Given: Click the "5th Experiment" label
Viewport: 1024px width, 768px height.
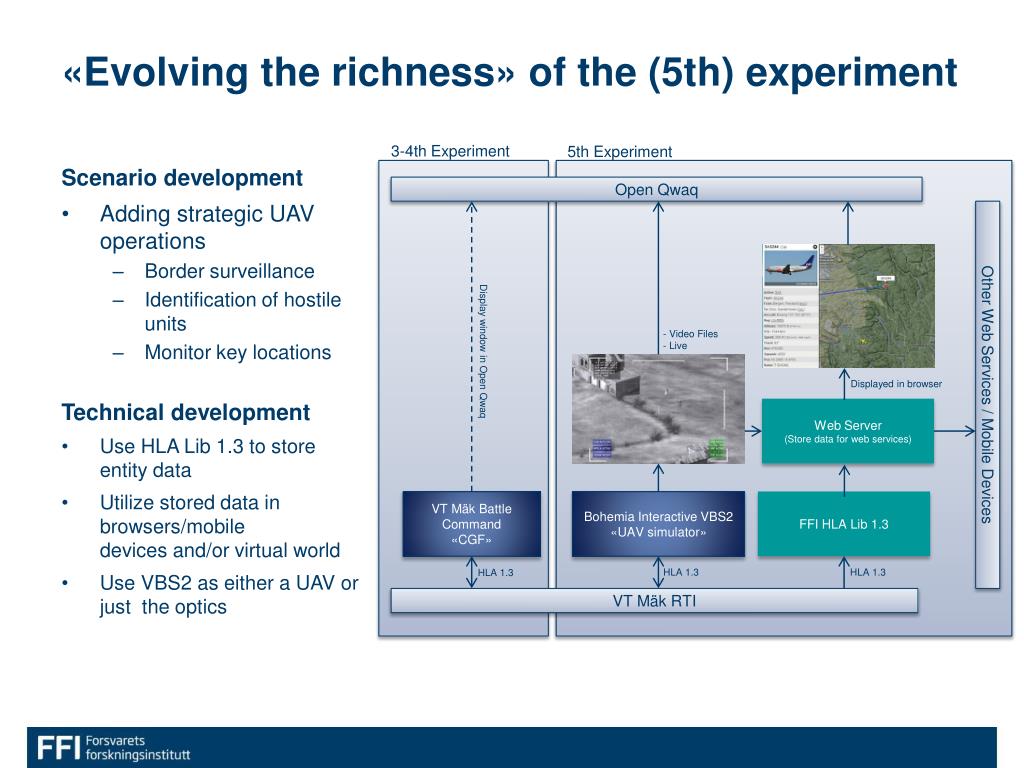Looking at the screenshot, I should pos(619,152).
